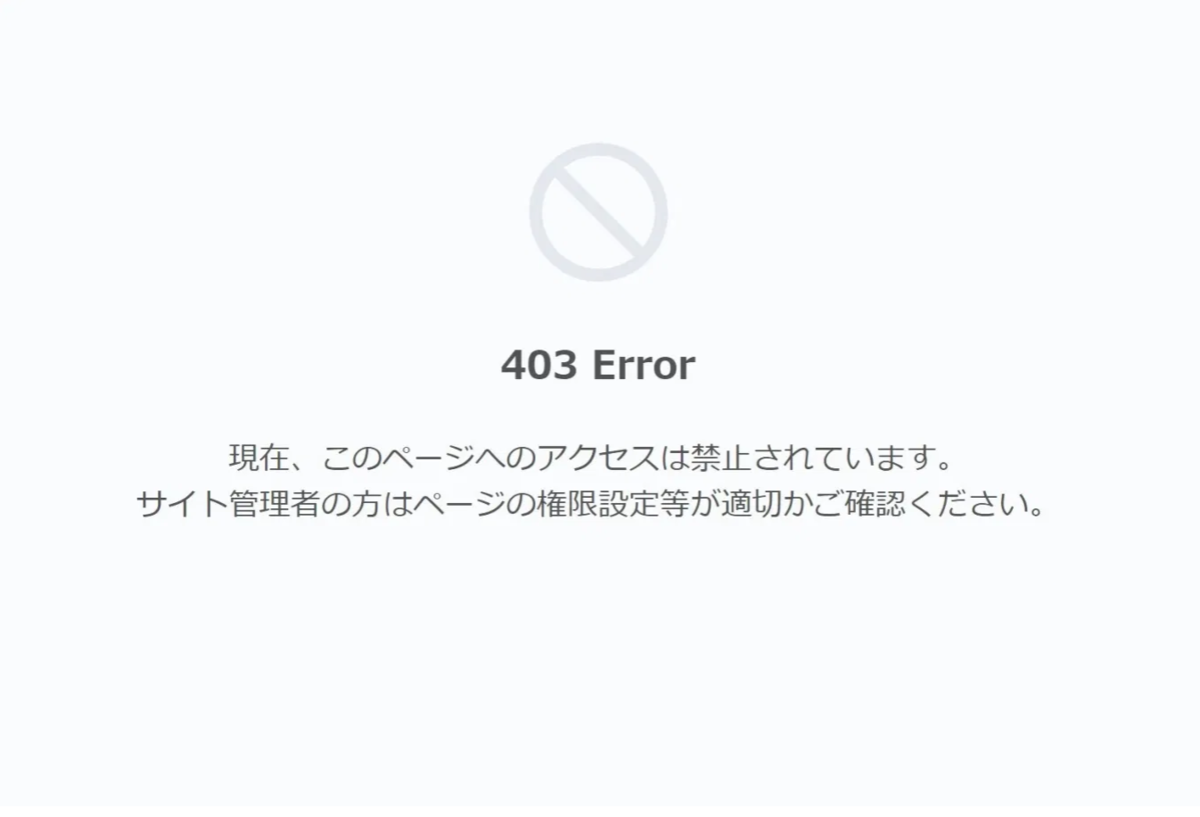The width and height of the screenshot is (1200, 817).
Task: Click the text の方は in the second line
Action: [366, 503]
